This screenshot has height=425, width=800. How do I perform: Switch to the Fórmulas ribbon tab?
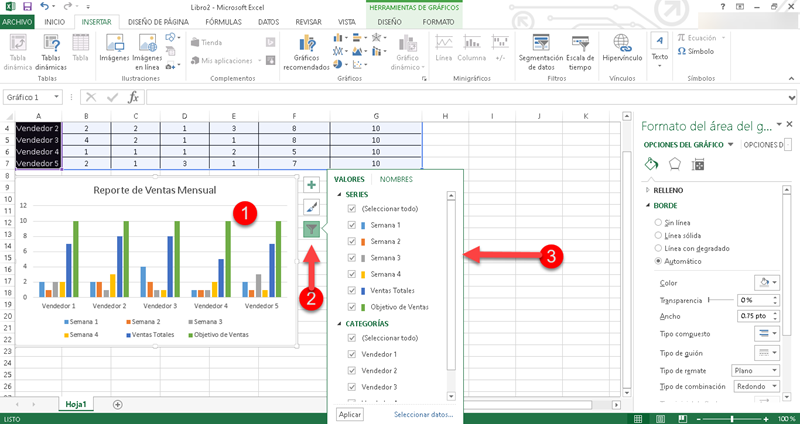pos(223,22)
